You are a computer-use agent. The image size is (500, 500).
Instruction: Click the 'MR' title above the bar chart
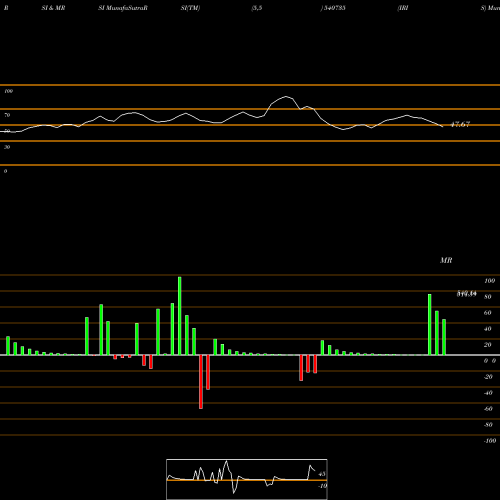click(x=446, y=260)
